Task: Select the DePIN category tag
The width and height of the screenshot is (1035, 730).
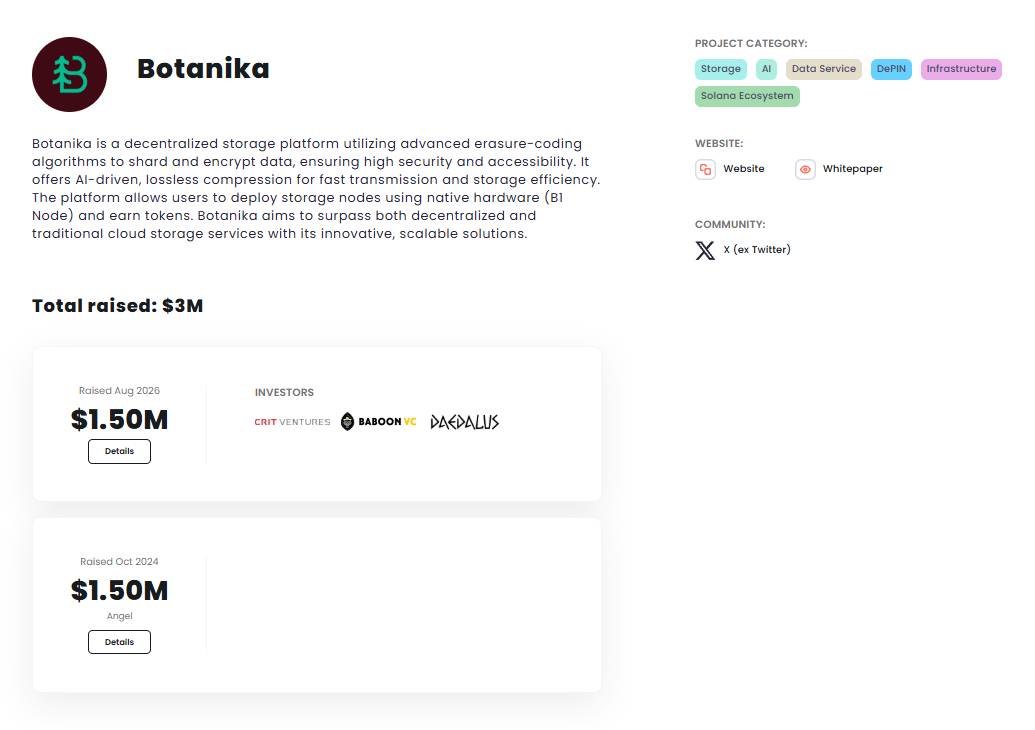Action: [891, 69]
